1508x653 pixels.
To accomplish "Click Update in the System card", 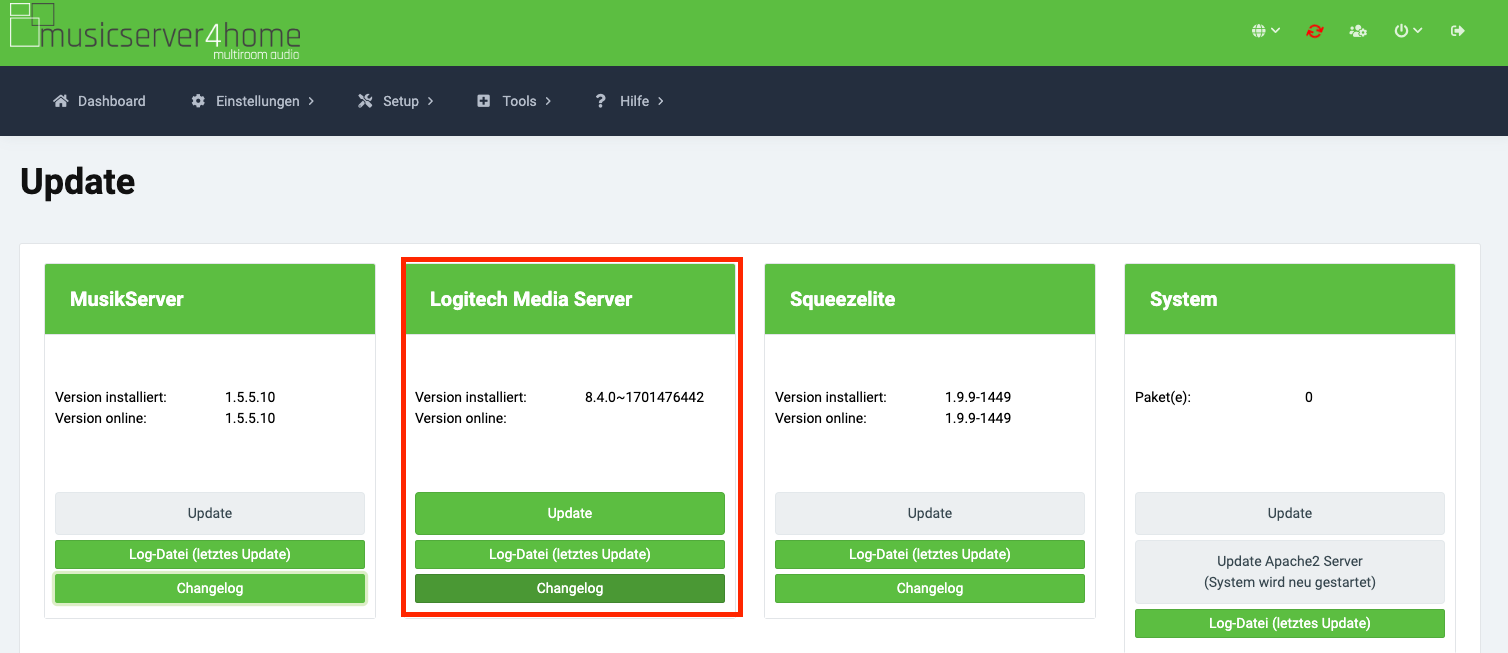I will point(1290,513).
